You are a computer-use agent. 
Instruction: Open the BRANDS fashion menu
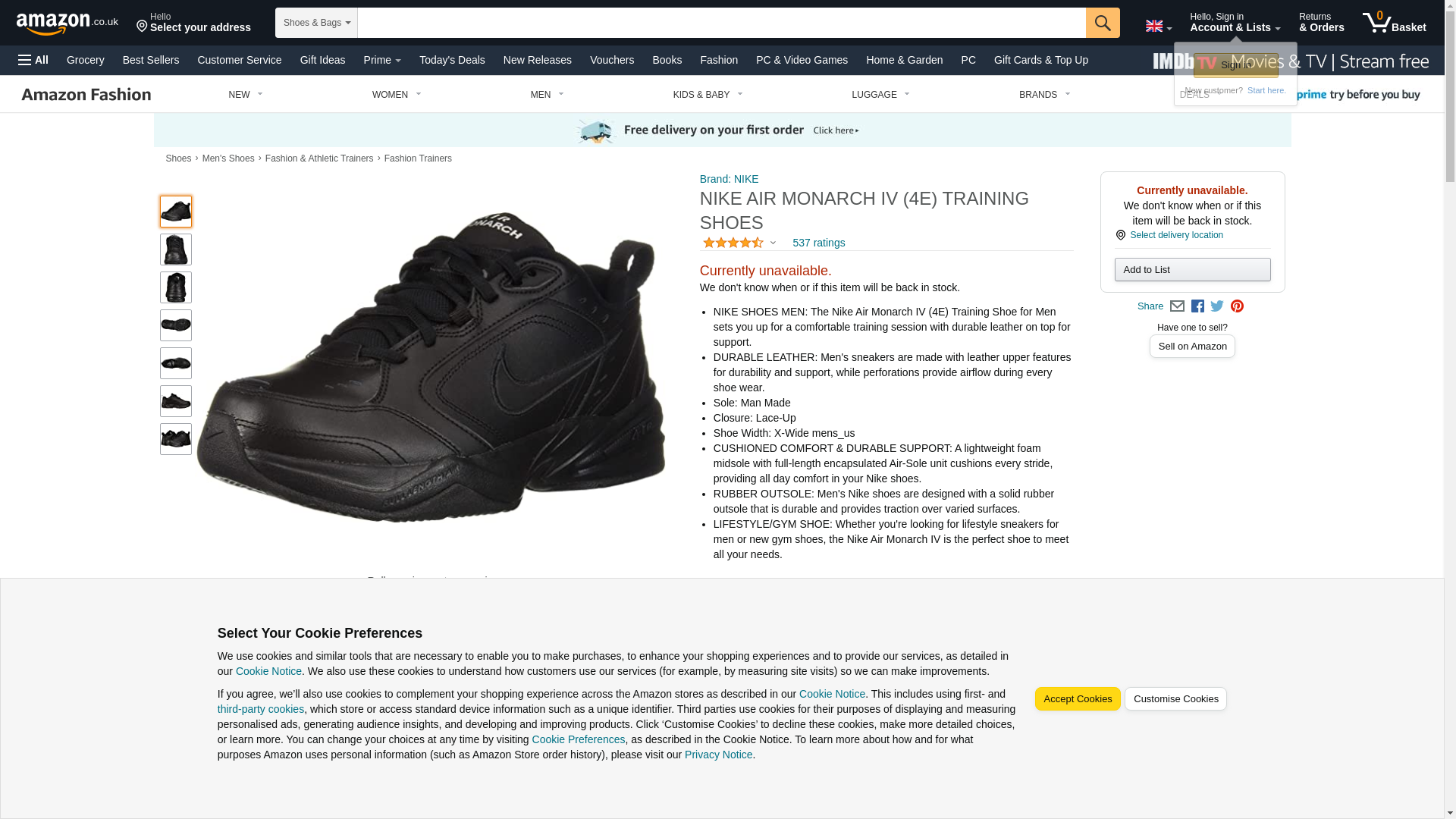(1044, 95)
